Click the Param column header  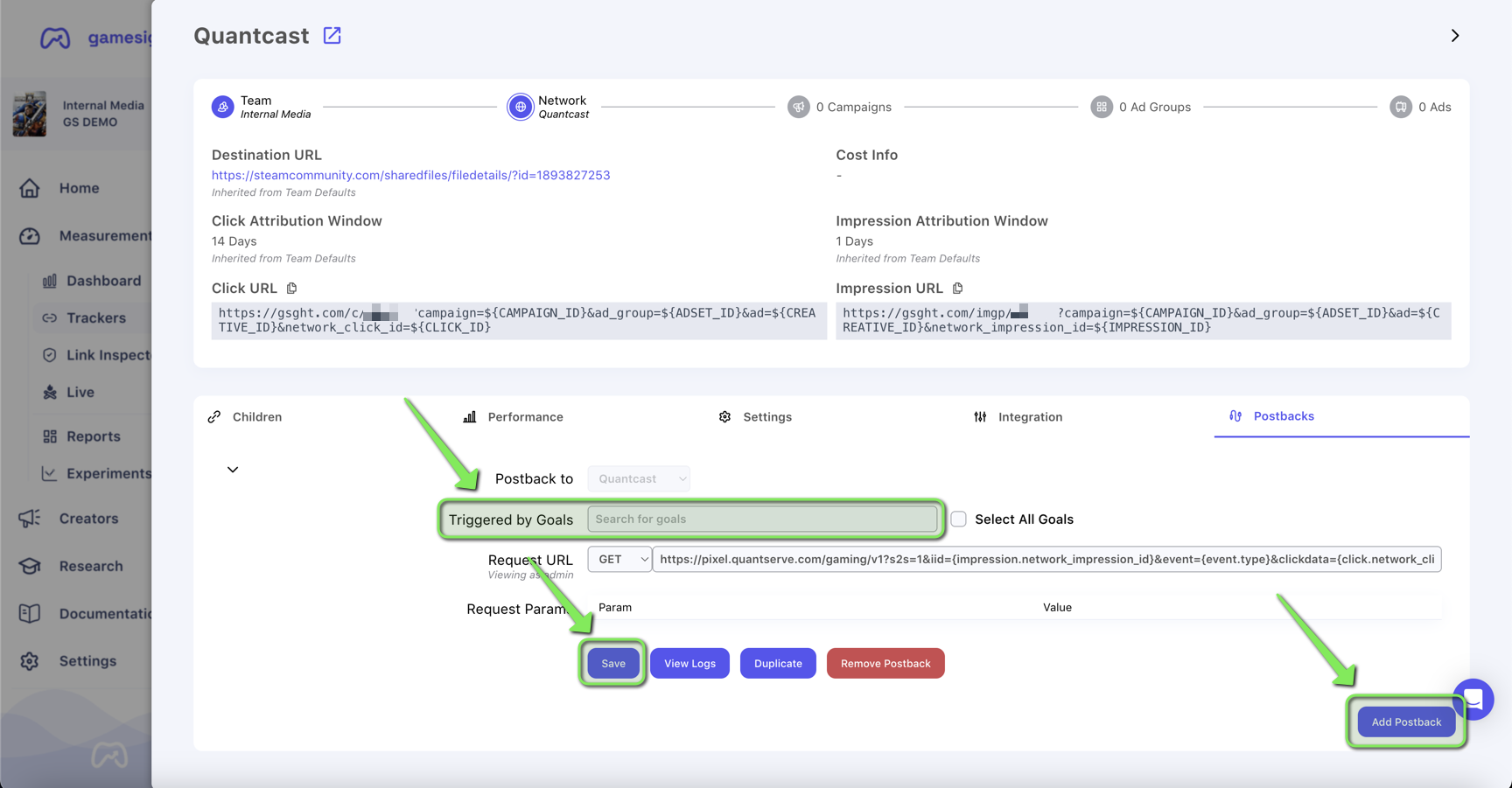[x=615, y=608]
